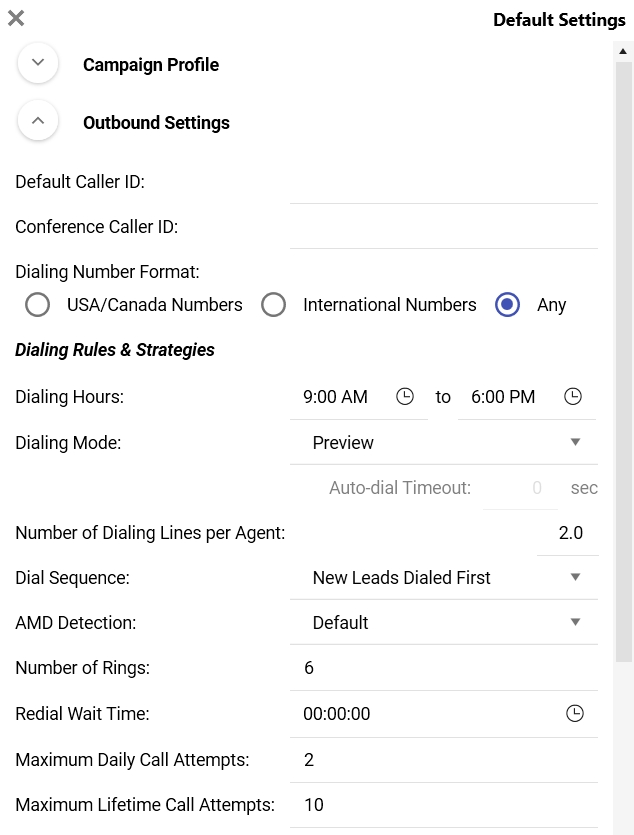Click the scrollbar up arrow

(624, 50)
